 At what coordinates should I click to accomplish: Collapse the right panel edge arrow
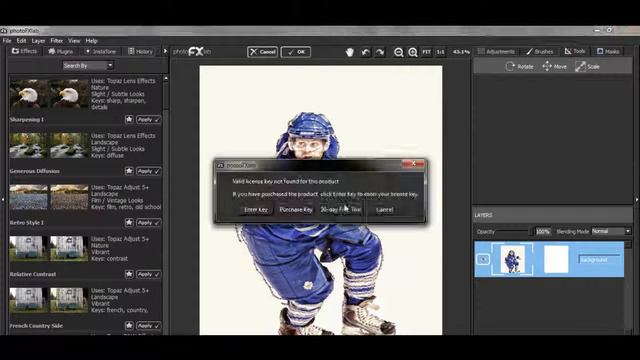coord(637,200)
